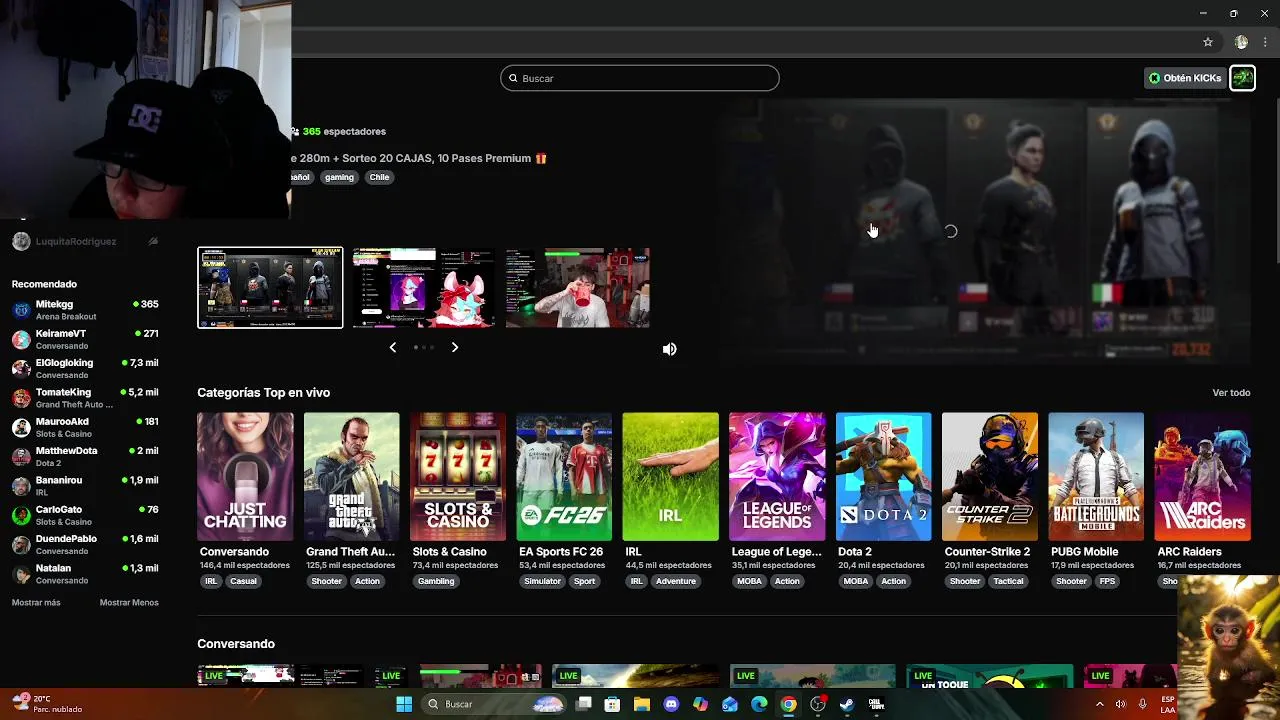Collapse list with Mostrar Menos
This screenshot has height=720, width=1280.
click(129, 603)
